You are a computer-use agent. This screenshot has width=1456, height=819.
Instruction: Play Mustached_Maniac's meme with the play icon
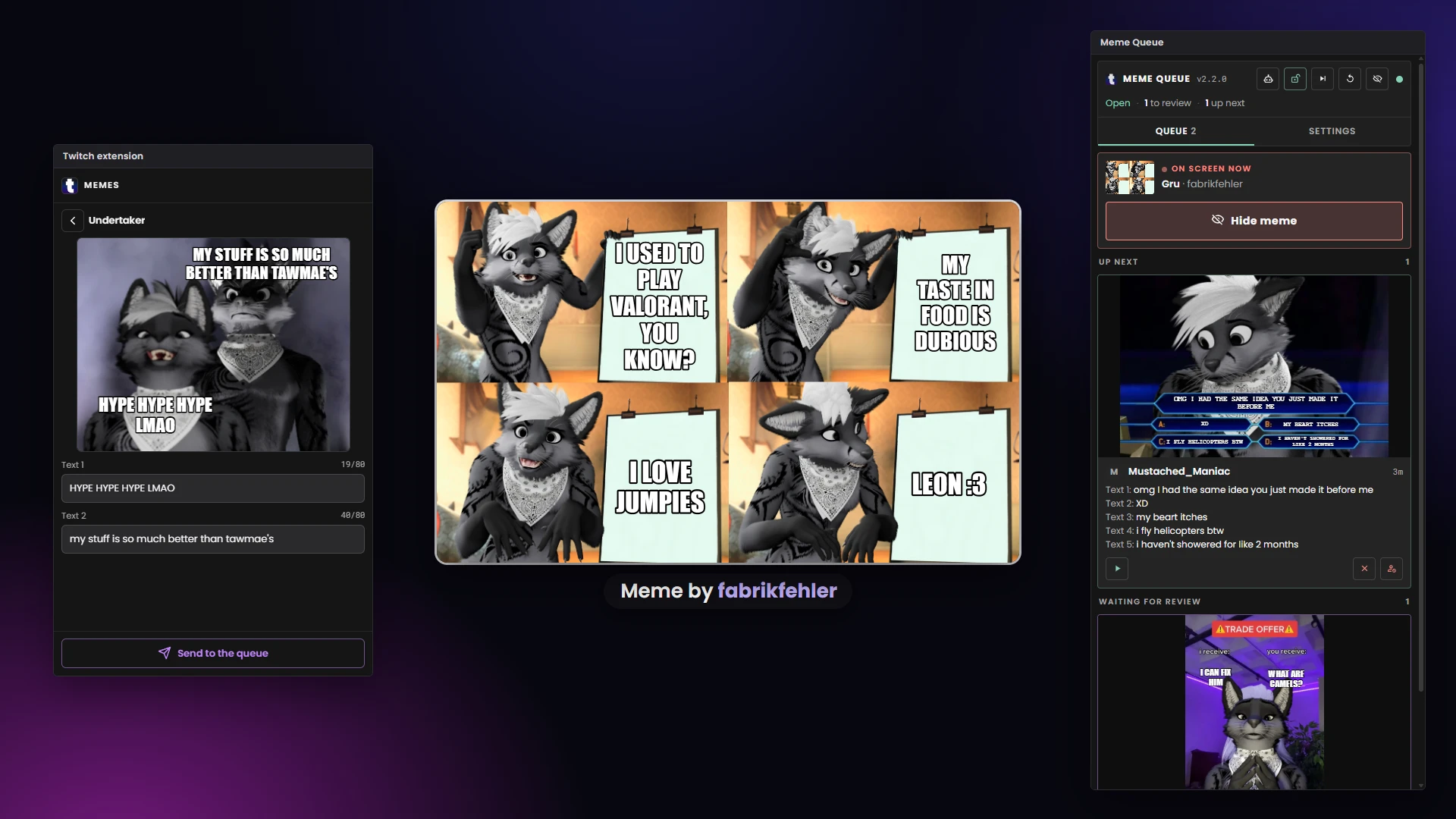(1117, 569)
